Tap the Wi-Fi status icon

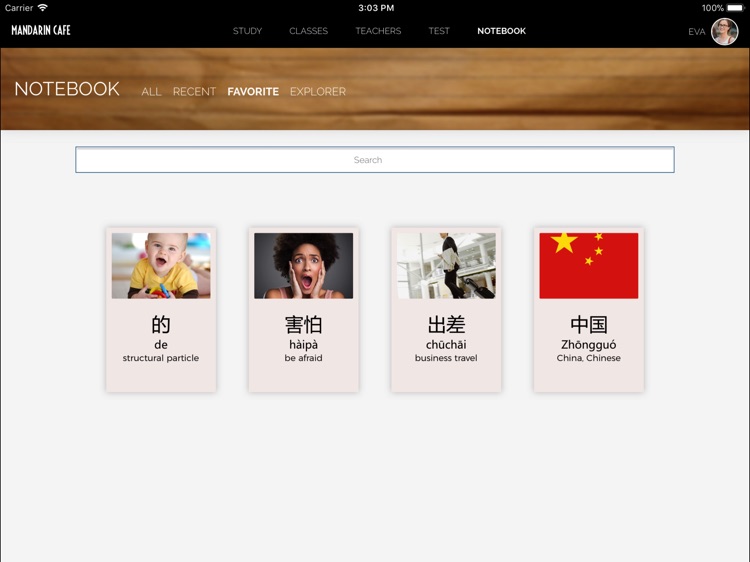(43, 8)
